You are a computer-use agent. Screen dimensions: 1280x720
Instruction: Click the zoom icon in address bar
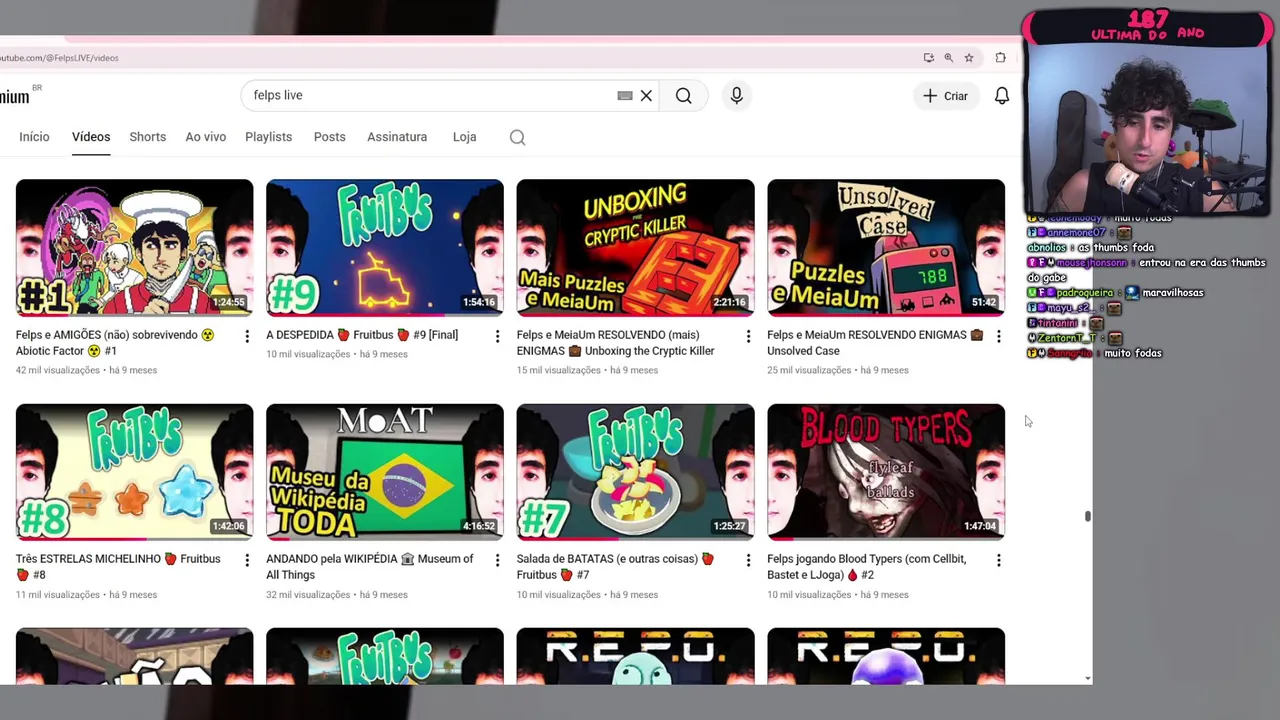949,58
